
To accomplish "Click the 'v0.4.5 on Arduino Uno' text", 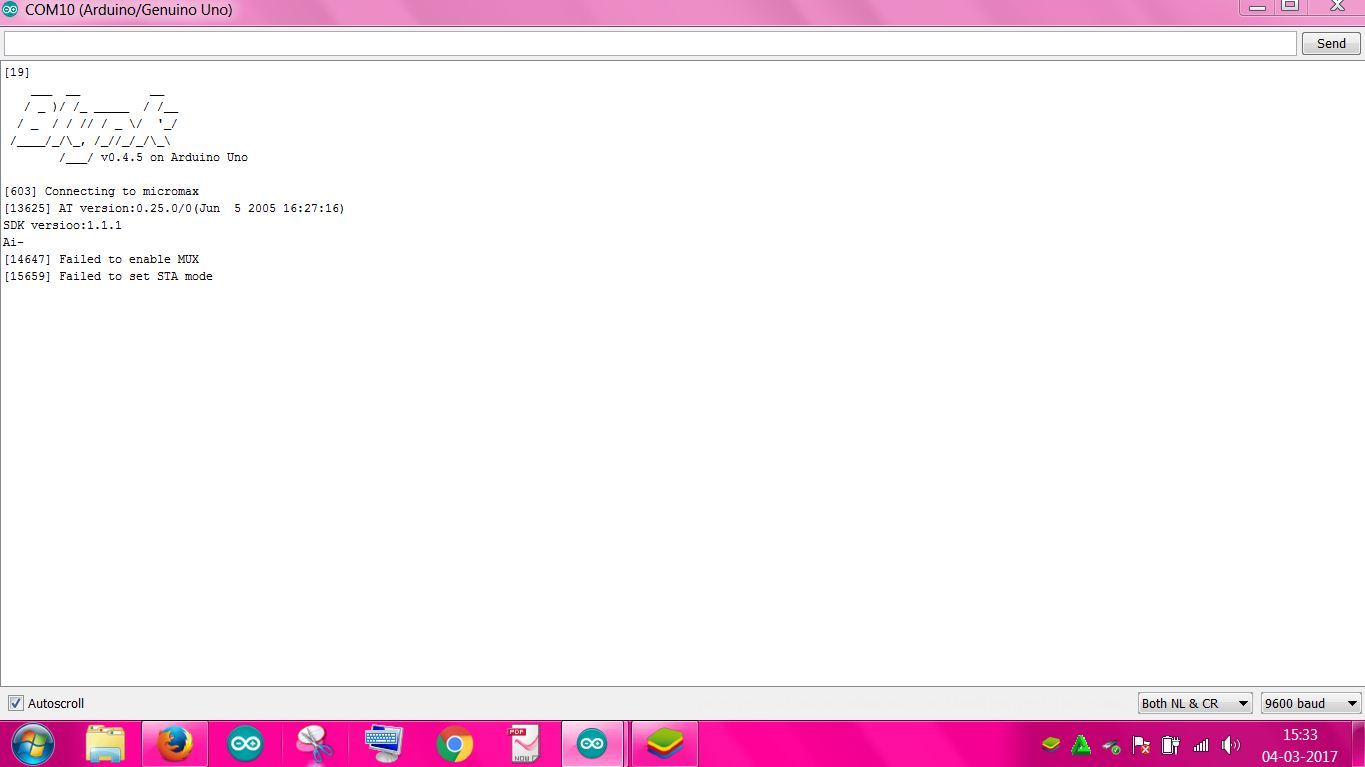I will click(x=174, y=157).
